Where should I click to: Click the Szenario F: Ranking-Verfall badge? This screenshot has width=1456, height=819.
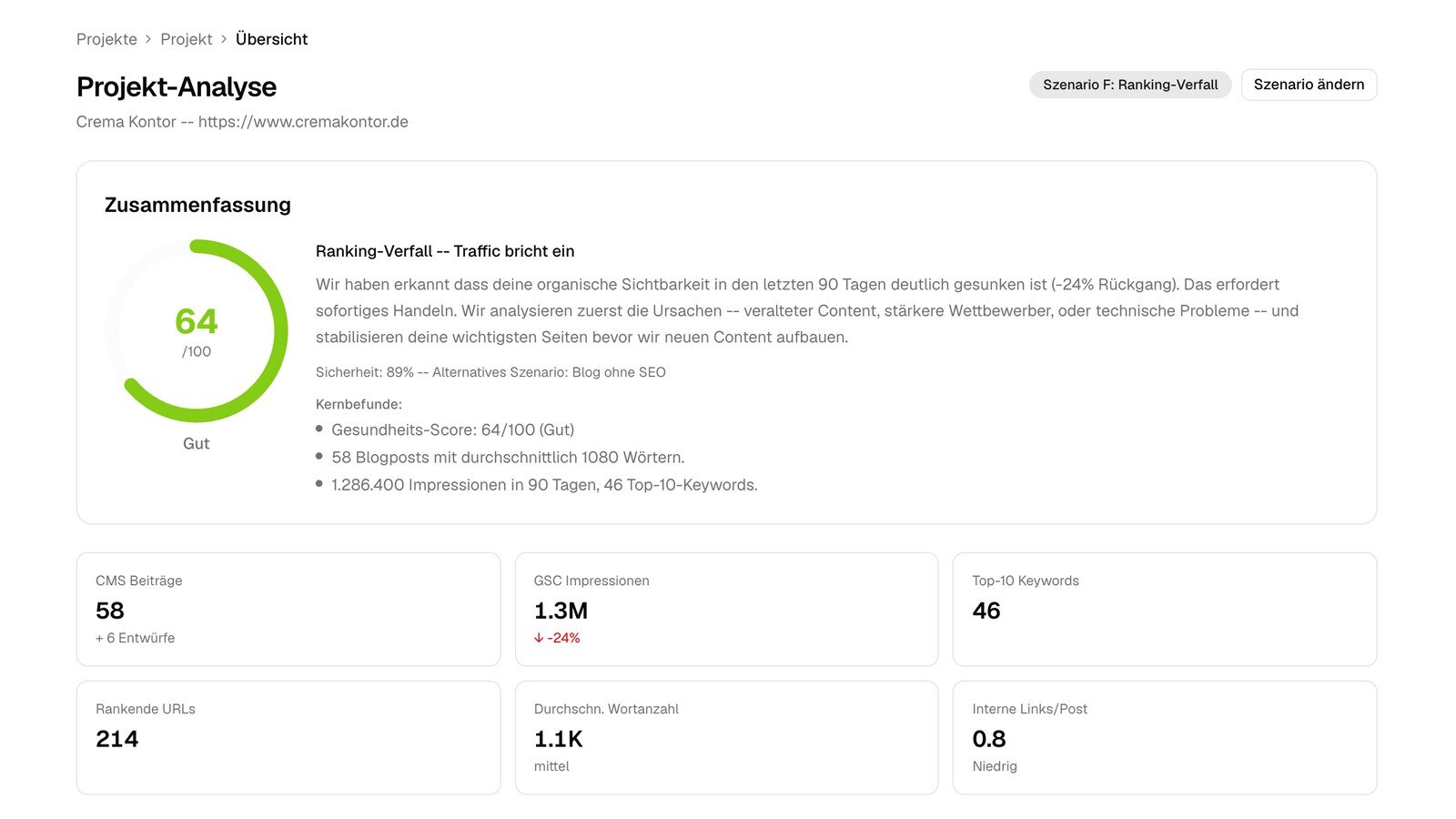1130,85
